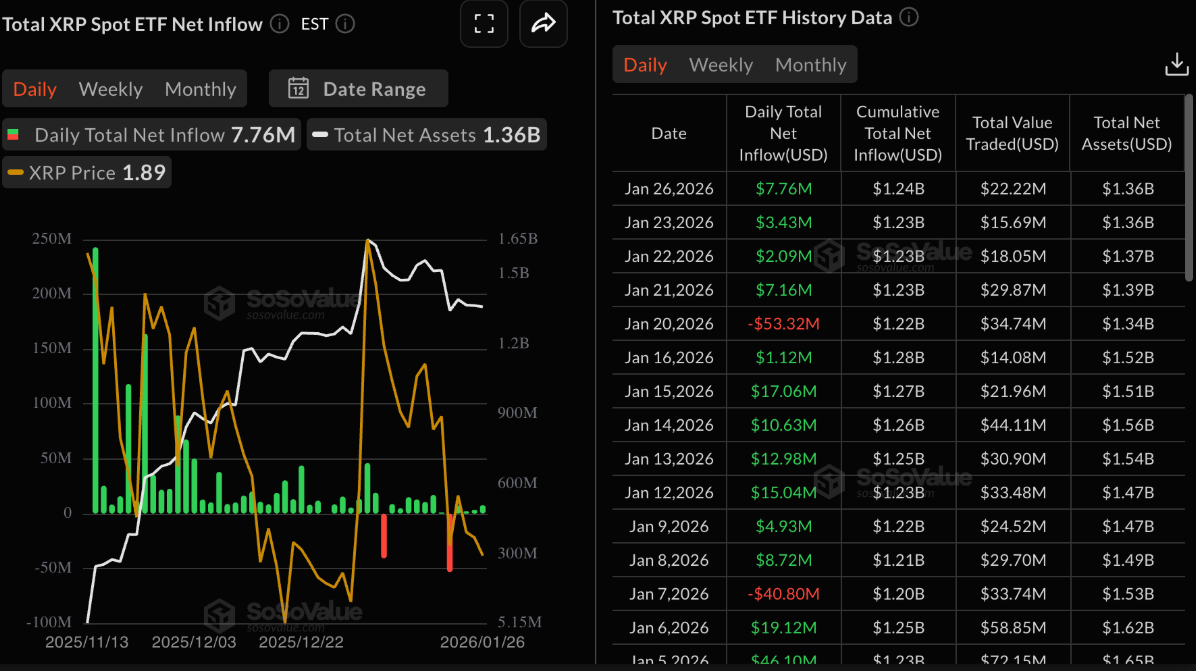Click the share chart icon

tap(543, 24)
